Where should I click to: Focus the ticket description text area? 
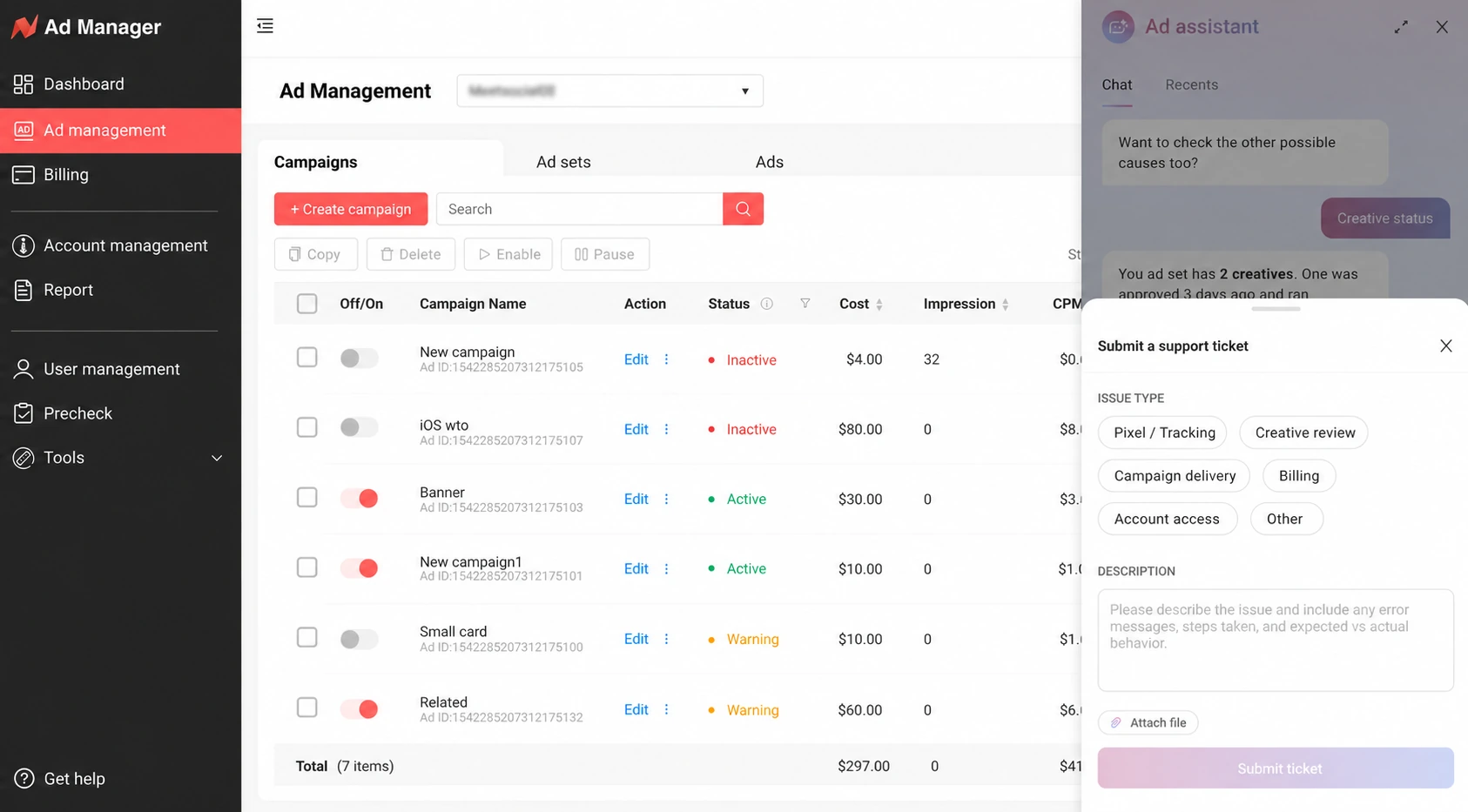pyautogui.click(x=1276, y=640)
